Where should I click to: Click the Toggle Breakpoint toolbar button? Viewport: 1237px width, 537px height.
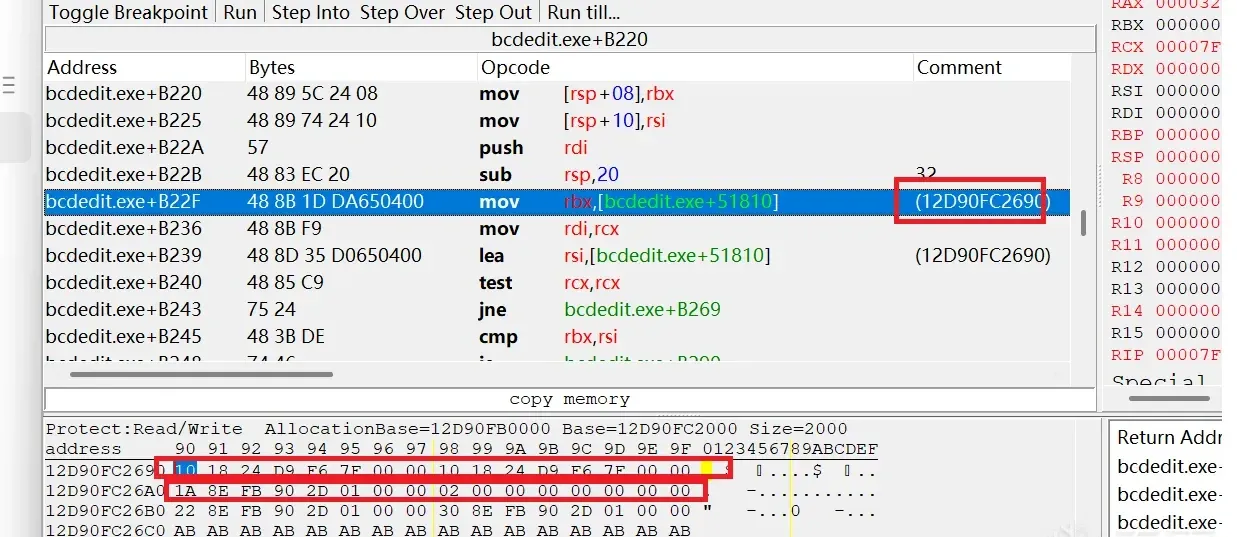pyautogui.click(x=128, y=13)
